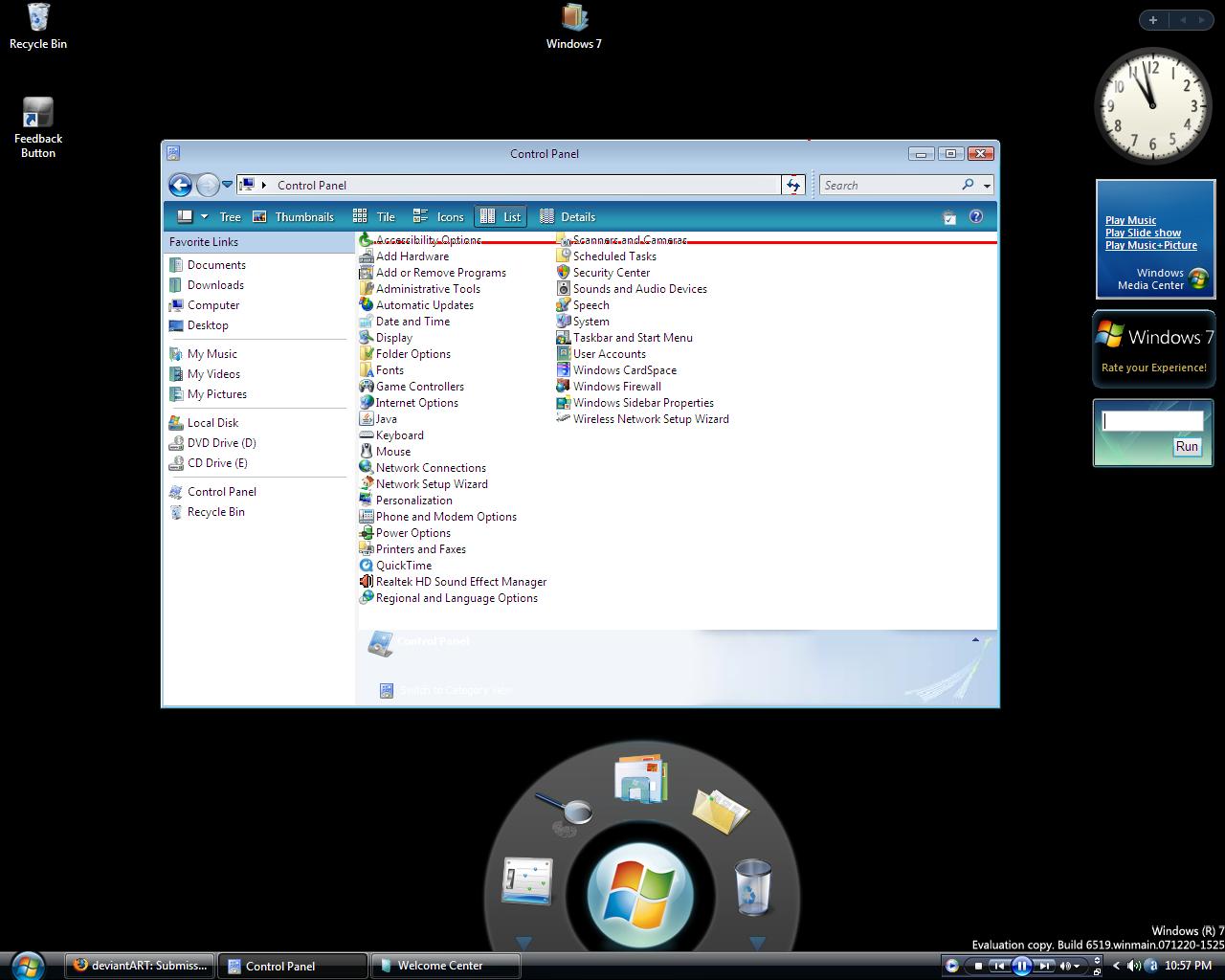Open Date and Time icon
Viewport: 1225px width, 980px height.
point(367,322)
